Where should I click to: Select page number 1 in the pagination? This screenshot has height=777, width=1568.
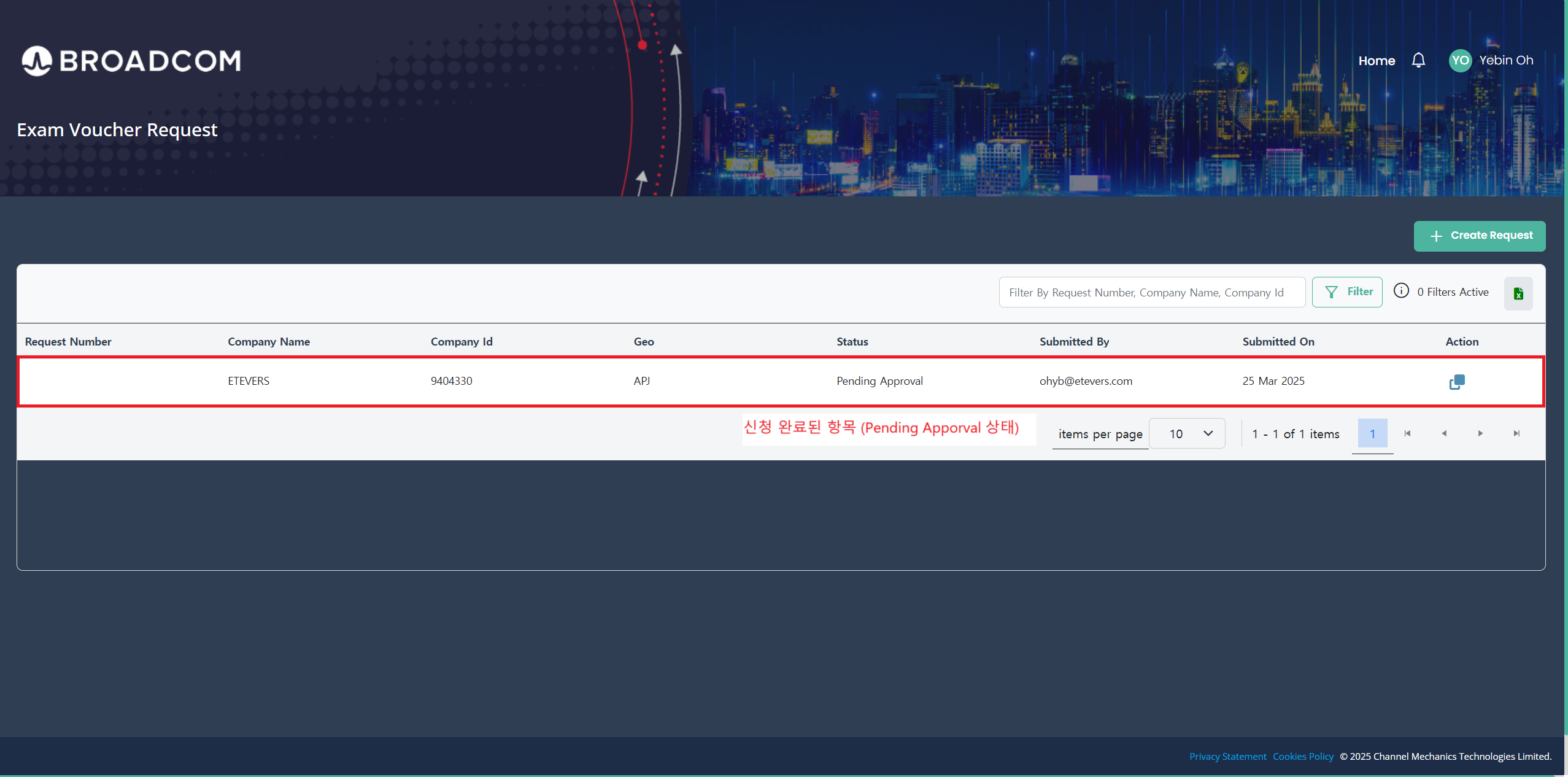coord(1372,433)
